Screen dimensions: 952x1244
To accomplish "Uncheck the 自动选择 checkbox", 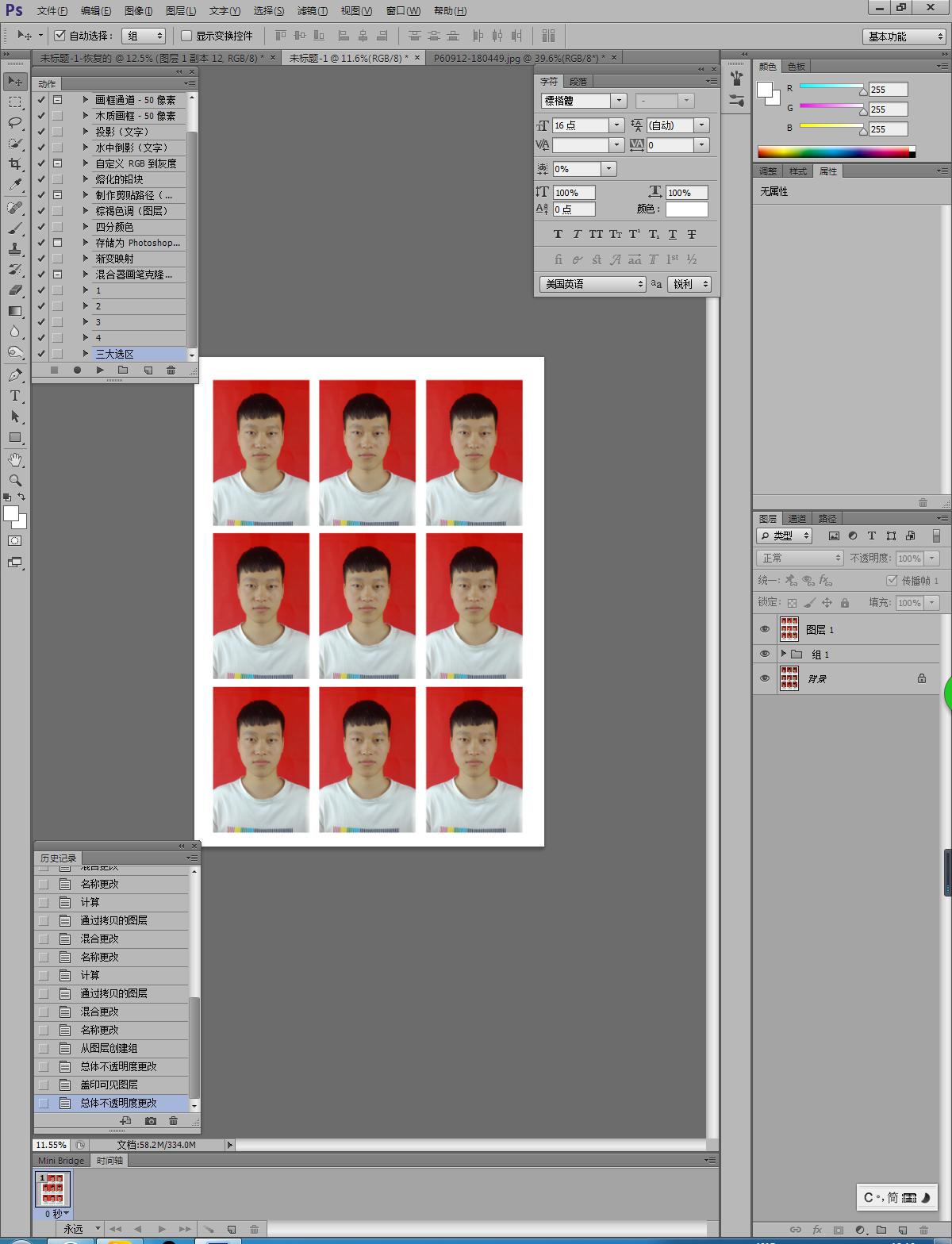I will pos(59,36).
